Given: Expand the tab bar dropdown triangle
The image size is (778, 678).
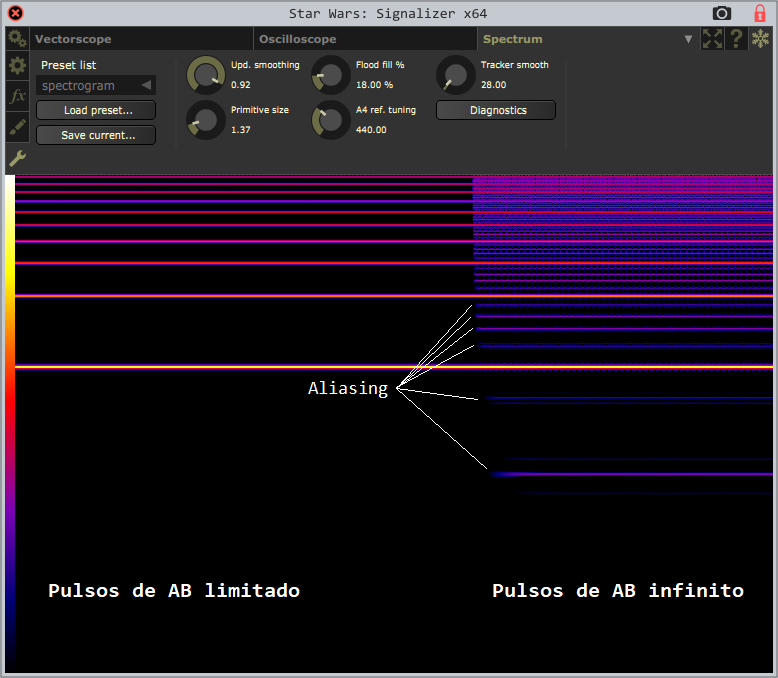Looking at the screenshot, I should tap(688, 39).
